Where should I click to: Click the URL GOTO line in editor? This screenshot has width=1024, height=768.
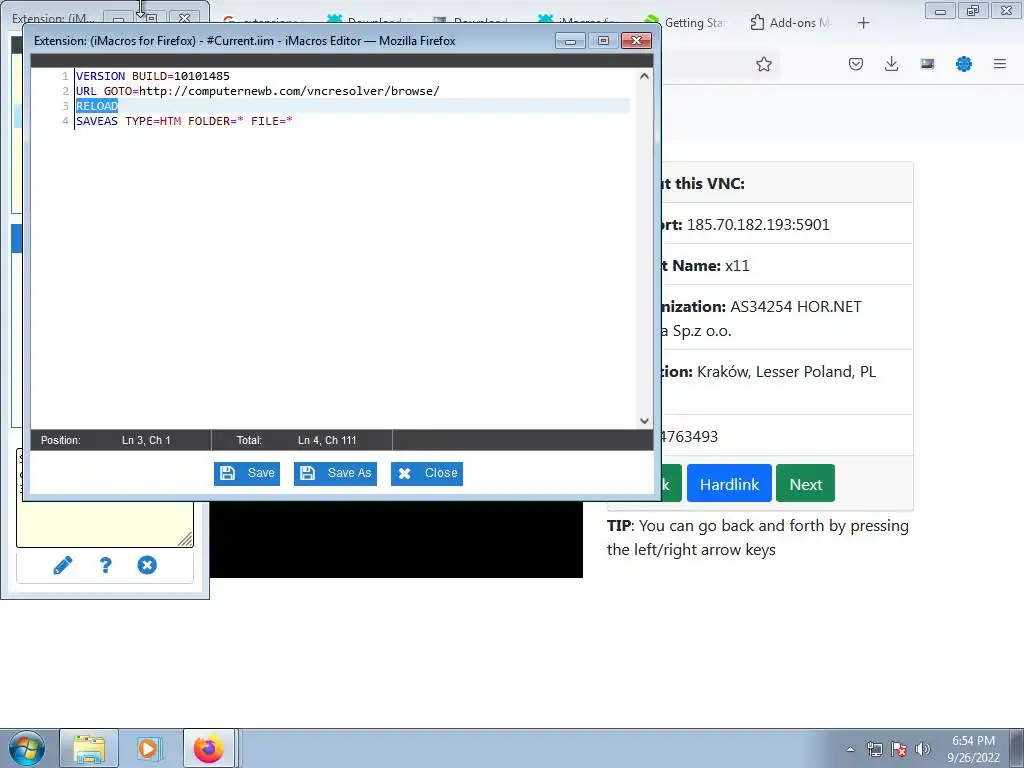257,91
